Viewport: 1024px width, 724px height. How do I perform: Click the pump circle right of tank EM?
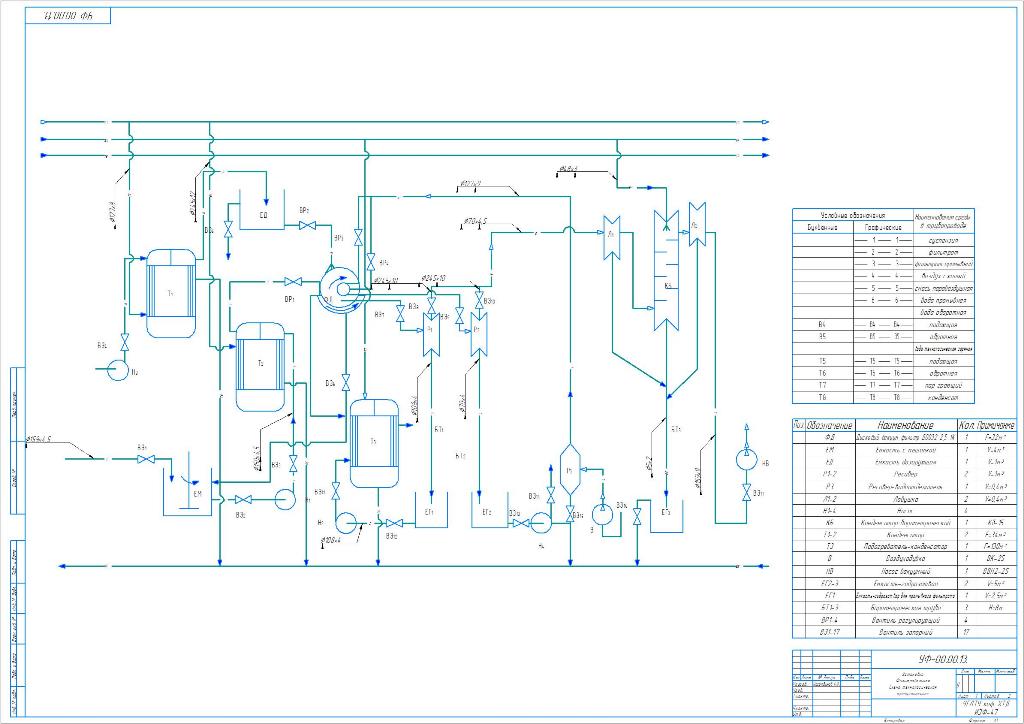pyautogui.click(x=285, y=499)
